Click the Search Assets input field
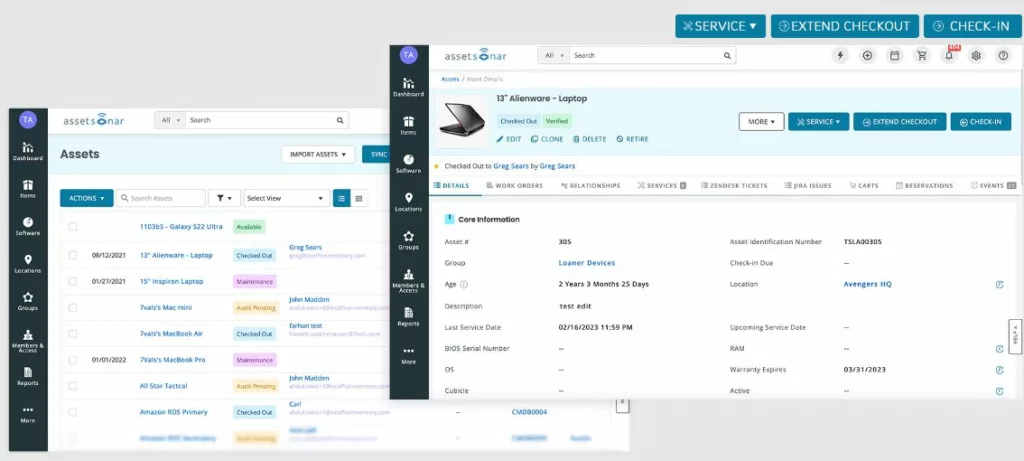The width and height of the screenshot is (1024, 461). point(161,199)
